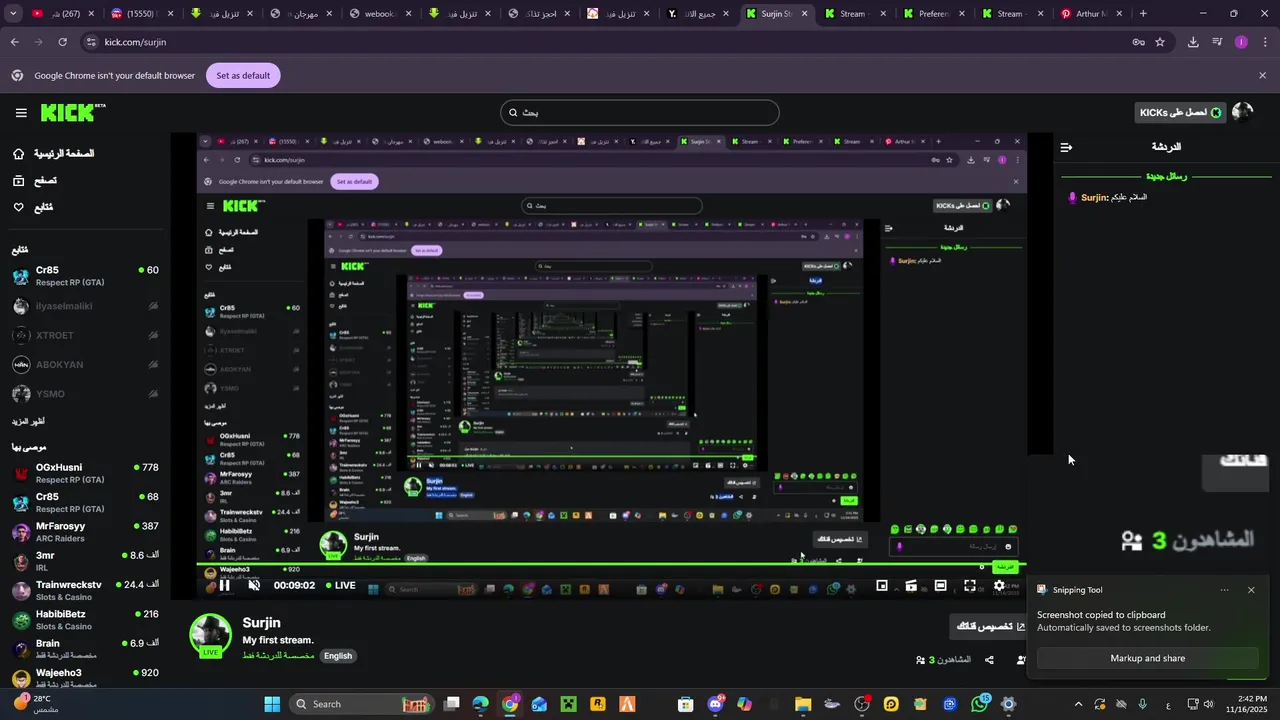Open WhatsApp from taskbar

(979, 704)
